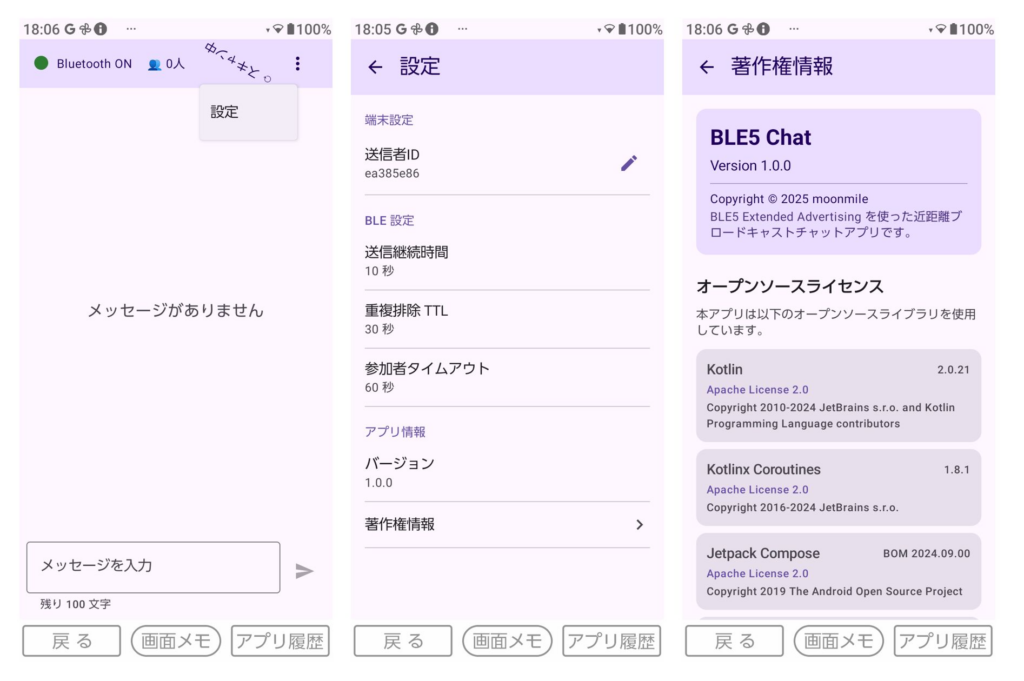This screenshot has height=681, width=1024.
Task: Expand 著作権情報 using its chevron arrow
Action: 639,525
